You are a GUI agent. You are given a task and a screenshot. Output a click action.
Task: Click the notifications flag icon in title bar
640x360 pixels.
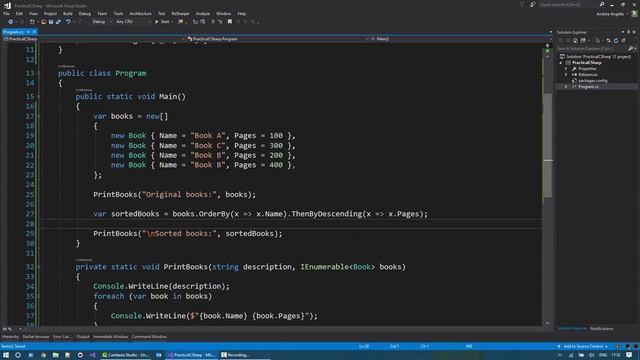click(x=522, y=4)
